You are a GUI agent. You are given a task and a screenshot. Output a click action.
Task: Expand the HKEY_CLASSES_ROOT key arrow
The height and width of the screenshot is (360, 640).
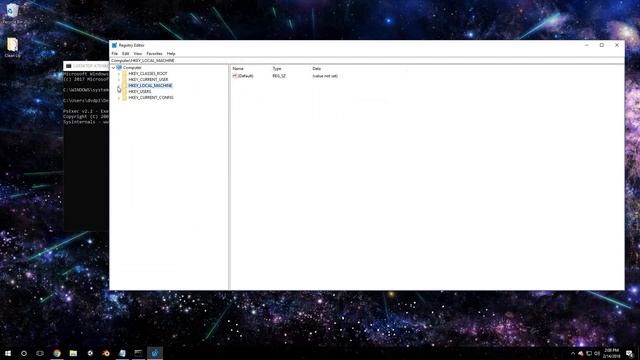[119, 74]
